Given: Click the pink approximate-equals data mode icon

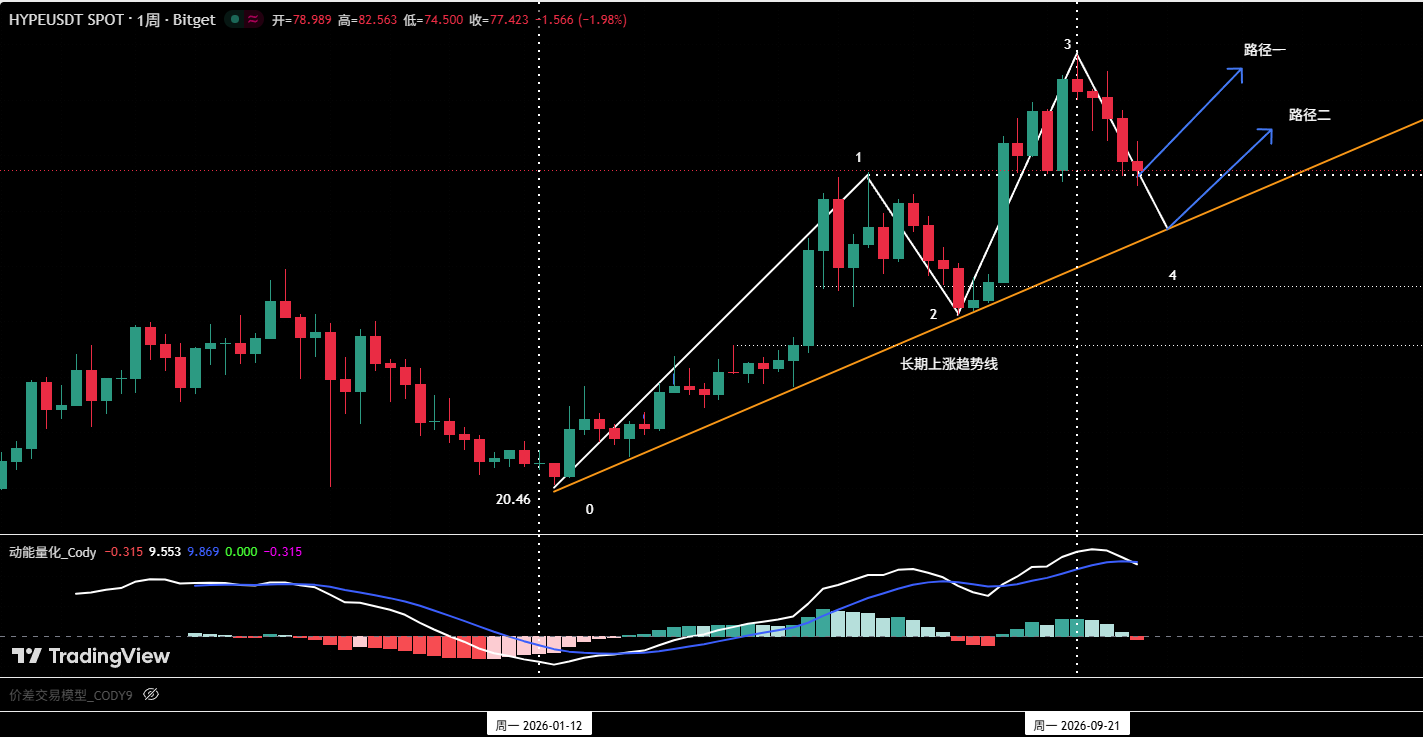Looking at the screenshot, I should coord(254,19).
